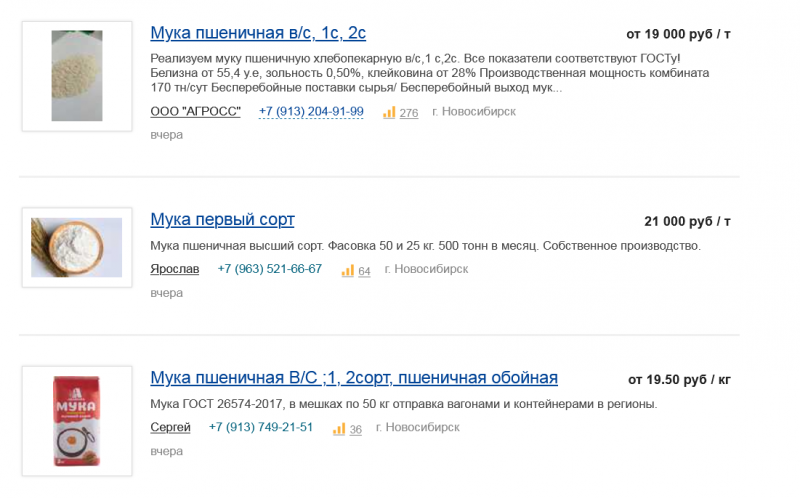Click the flour pile thumbnail image
Viewport: 800px width, 498px height.
(x=77, y=76)
